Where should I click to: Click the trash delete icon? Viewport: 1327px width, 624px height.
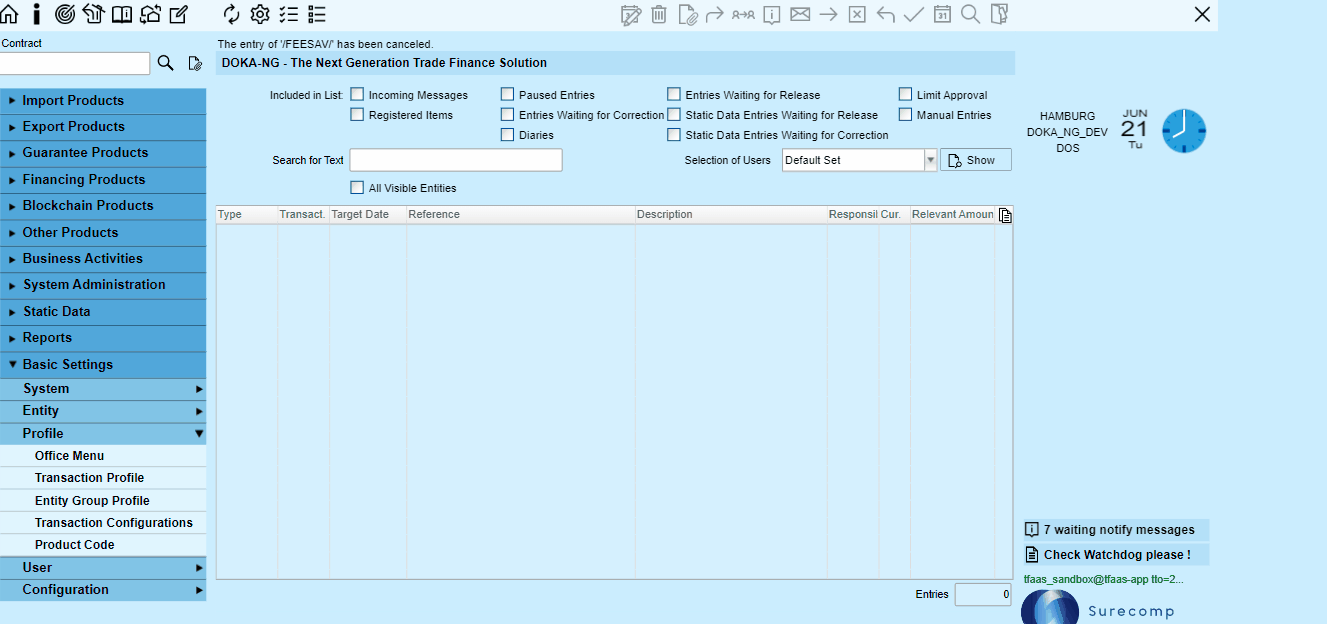(x=659, y=14)
